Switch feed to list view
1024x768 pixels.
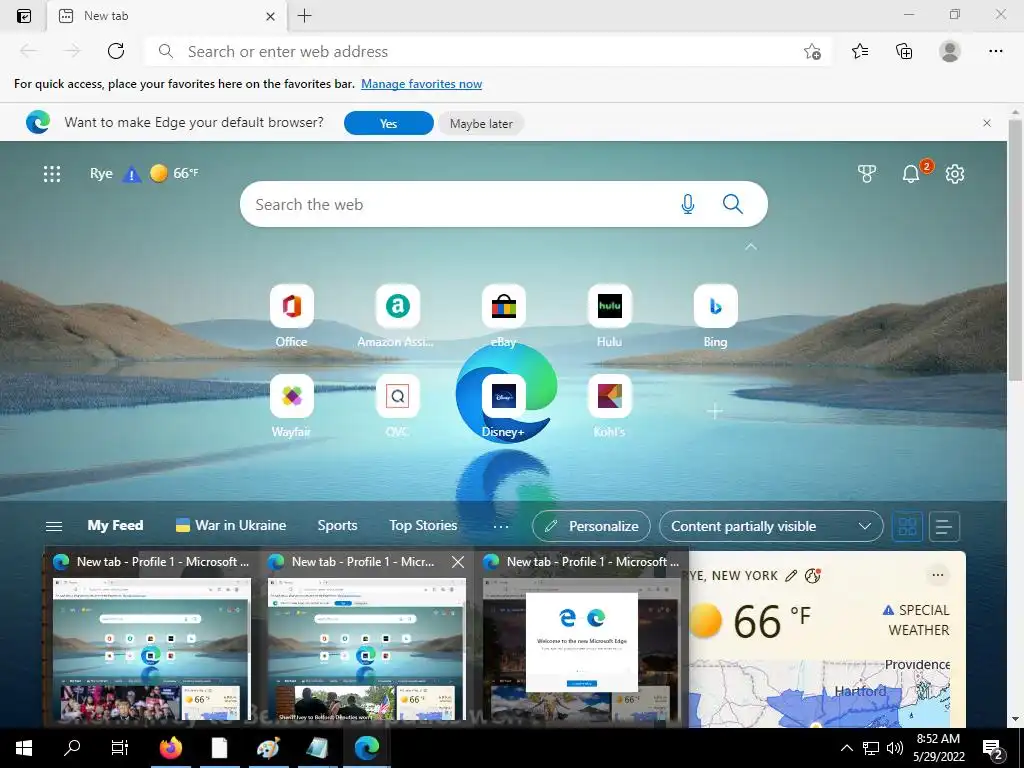[x=944, y=526]
